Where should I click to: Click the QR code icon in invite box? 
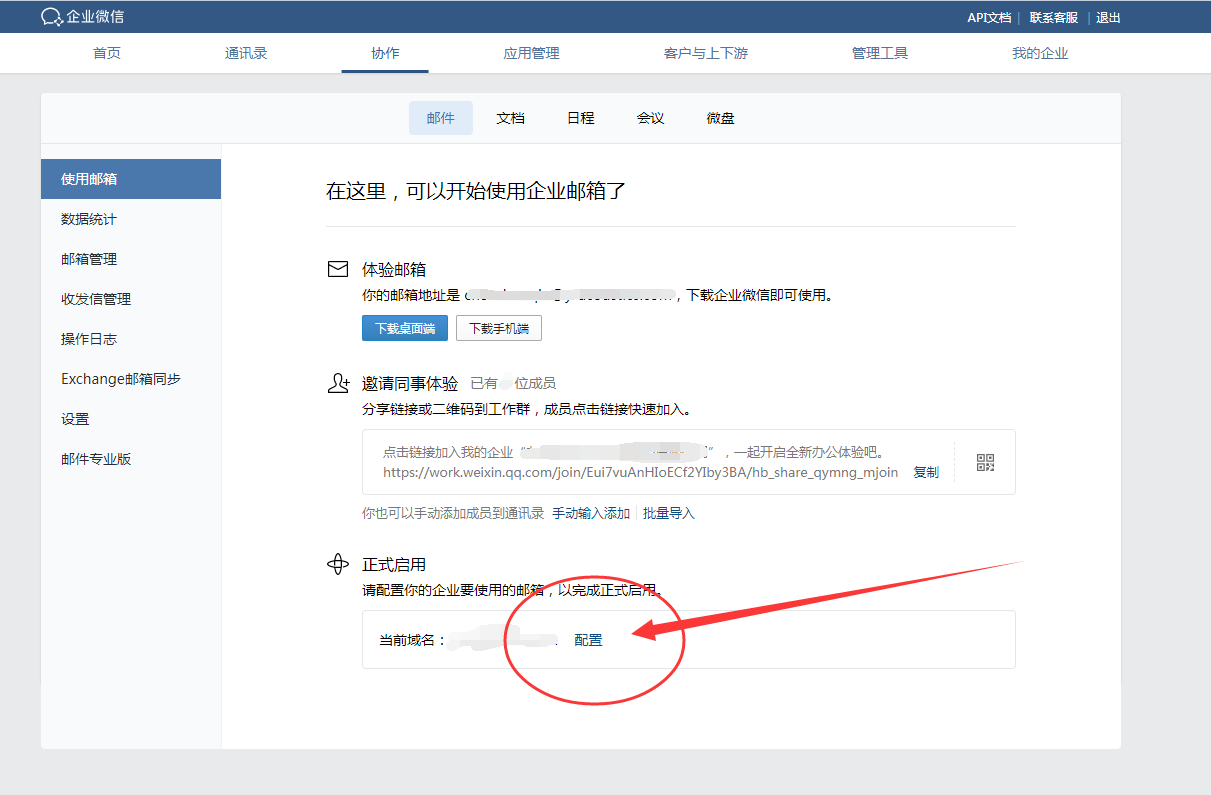click(x=985, y=462)
